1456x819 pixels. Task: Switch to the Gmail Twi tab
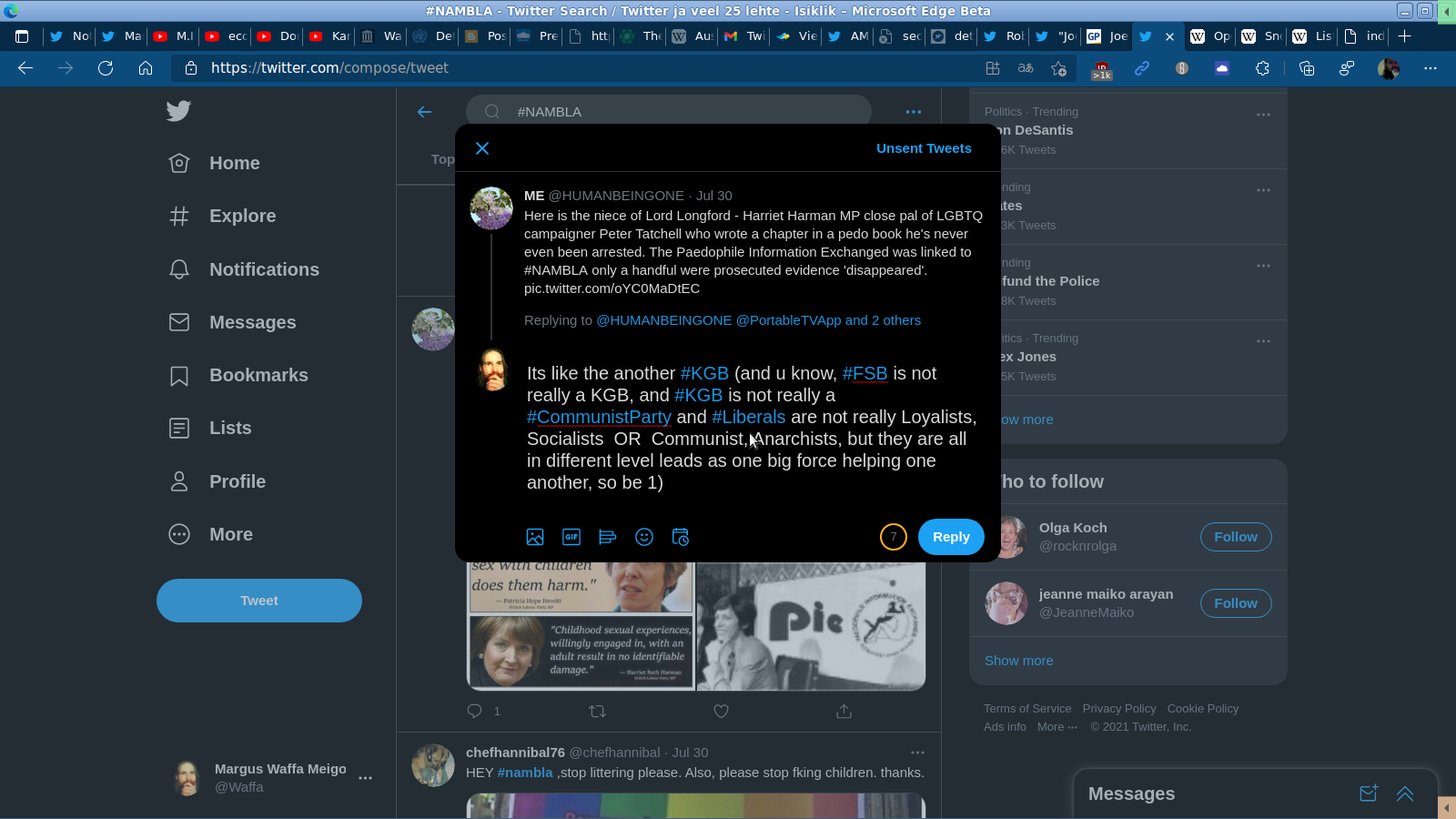click(x=743, y=36)
